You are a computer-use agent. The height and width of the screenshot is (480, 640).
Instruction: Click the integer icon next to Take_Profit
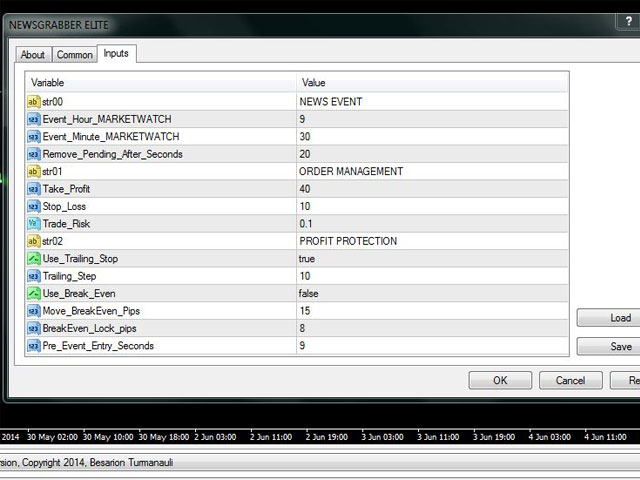coord(33,189)
